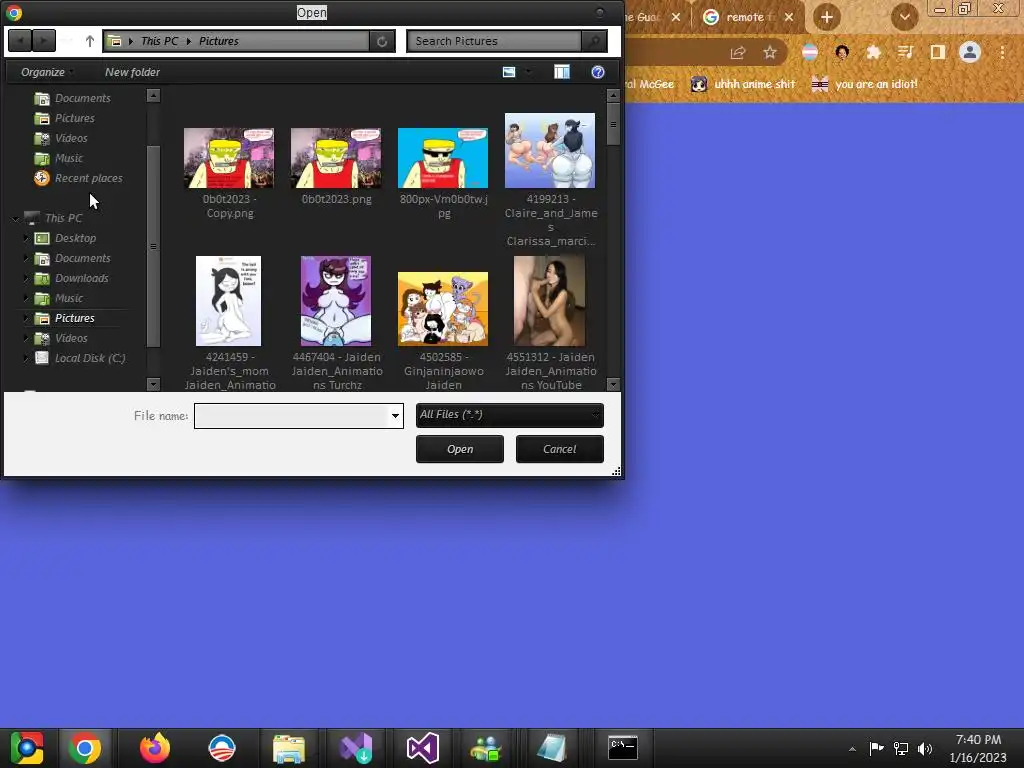Click the 'This PC' breadcrumb segment
The width and height of the screenshot is (1024, 768).
[x=159, y=41]
